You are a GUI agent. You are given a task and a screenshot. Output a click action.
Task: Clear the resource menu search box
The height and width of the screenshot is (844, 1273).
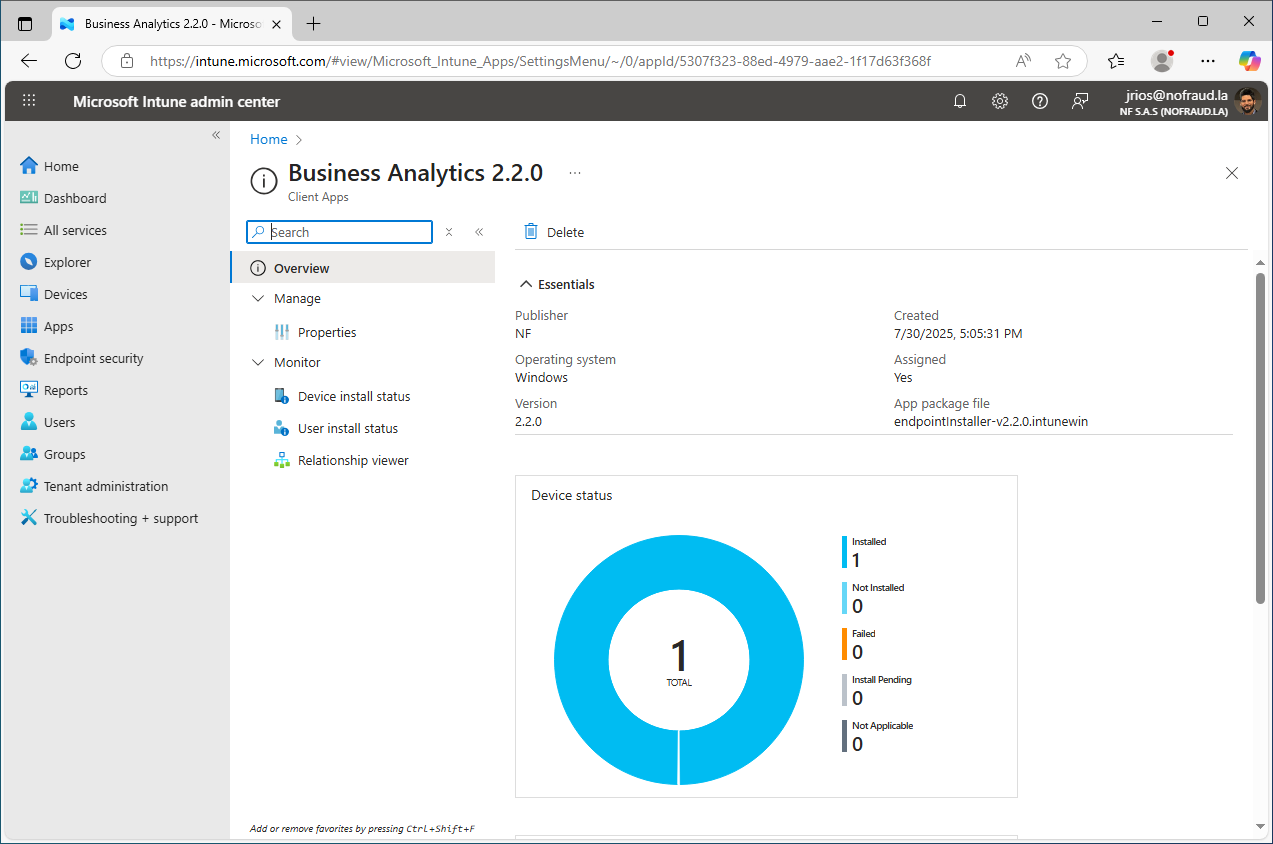coord(449,232)
